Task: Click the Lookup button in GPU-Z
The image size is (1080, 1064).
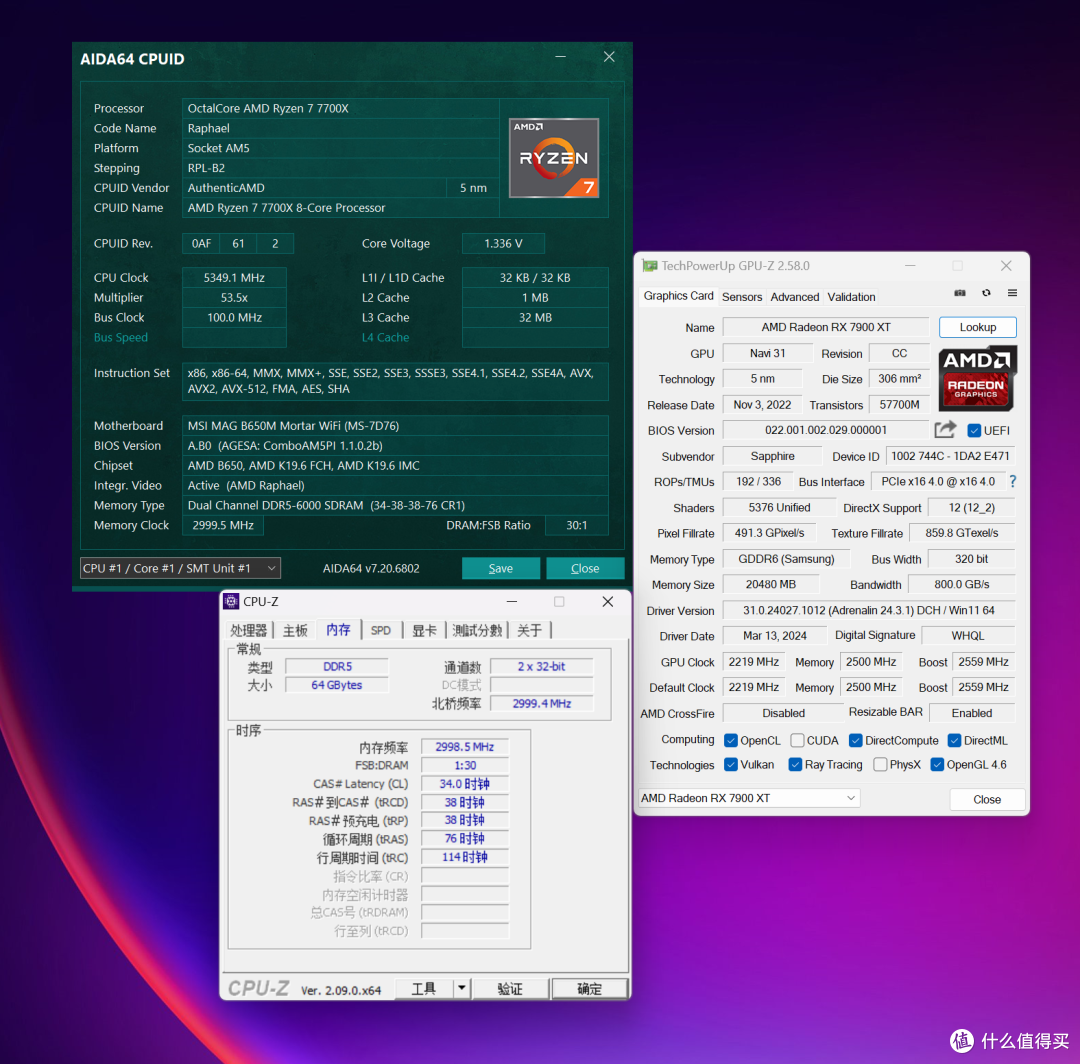Action: 977,327
